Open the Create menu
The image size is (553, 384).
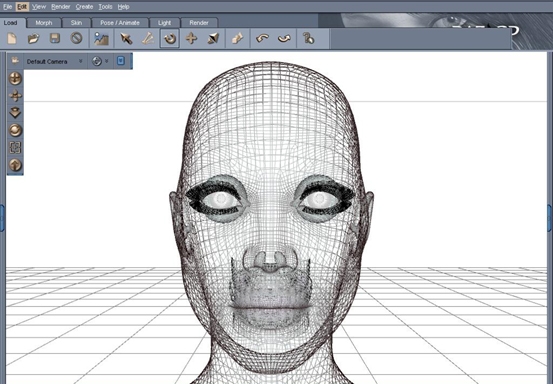click(84, 7)
